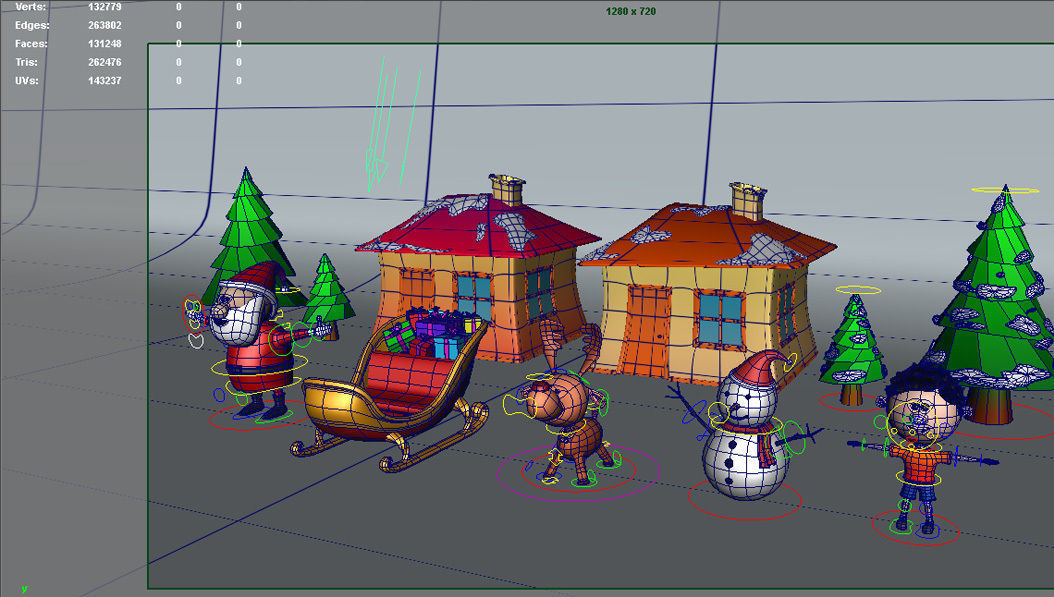Select the red control circle under the boy's feet
Image resolution: width=1054 pixels, height=597 pixels.
click(916, 528)
